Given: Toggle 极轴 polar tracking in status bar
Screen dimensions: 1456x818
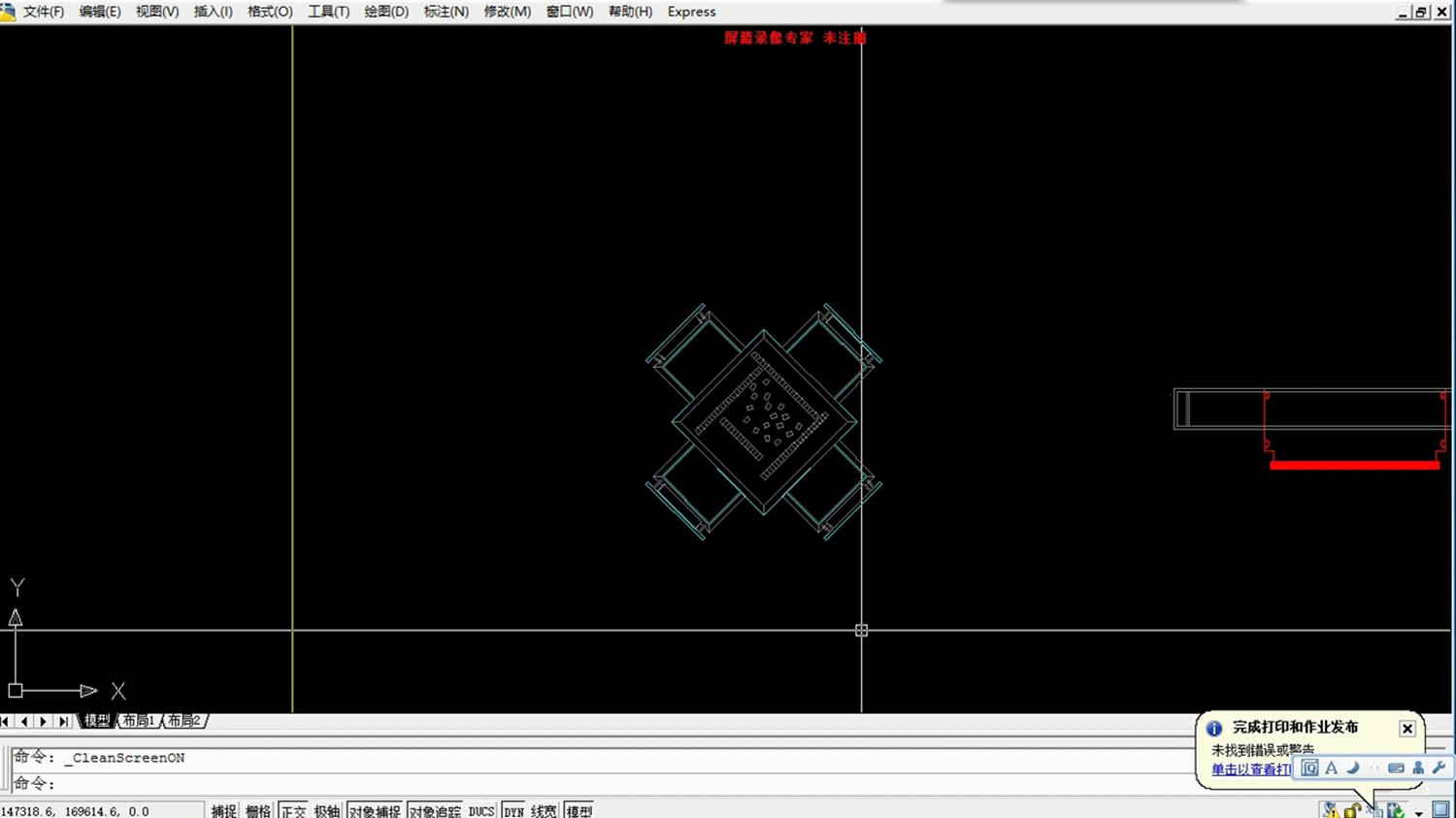Looking at the screenshot, I should click(x=327, y=810).
